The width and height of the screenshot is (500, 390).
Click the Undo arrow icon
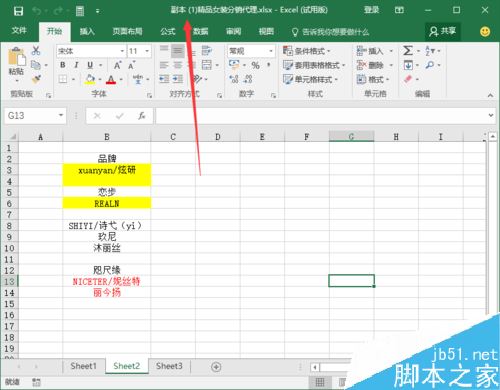coord(37,11)
